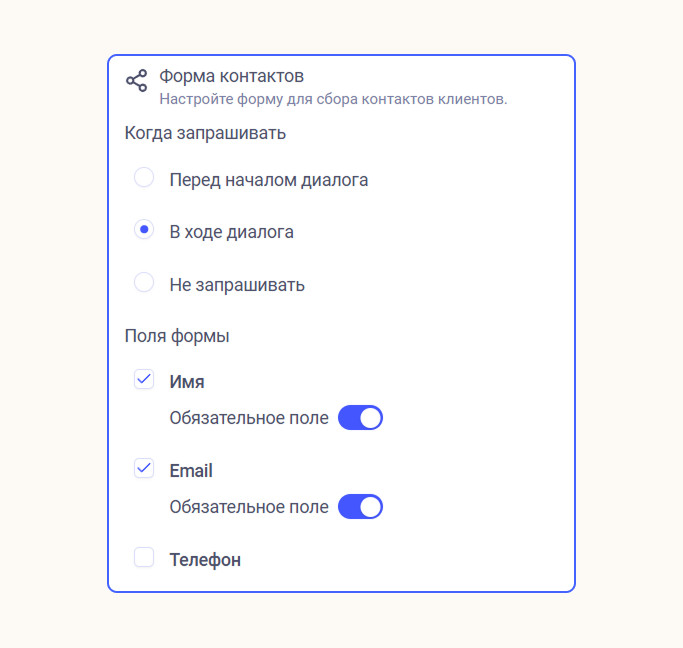Screen dimensions: 683x648
Task: Click Обязательное поле text under Имя
Action: [249, 418]
